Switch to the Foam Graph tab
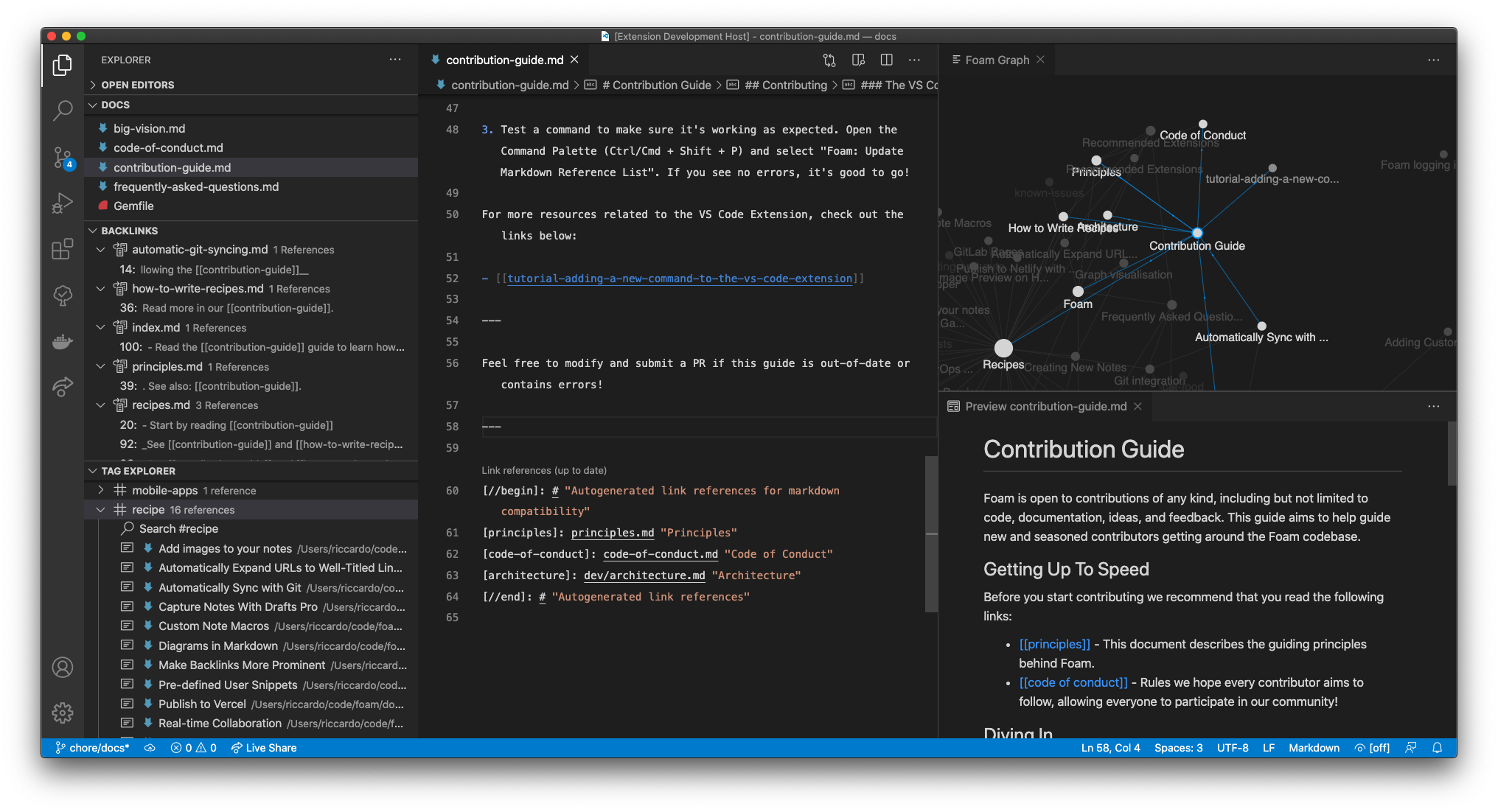 pos(997,60)
